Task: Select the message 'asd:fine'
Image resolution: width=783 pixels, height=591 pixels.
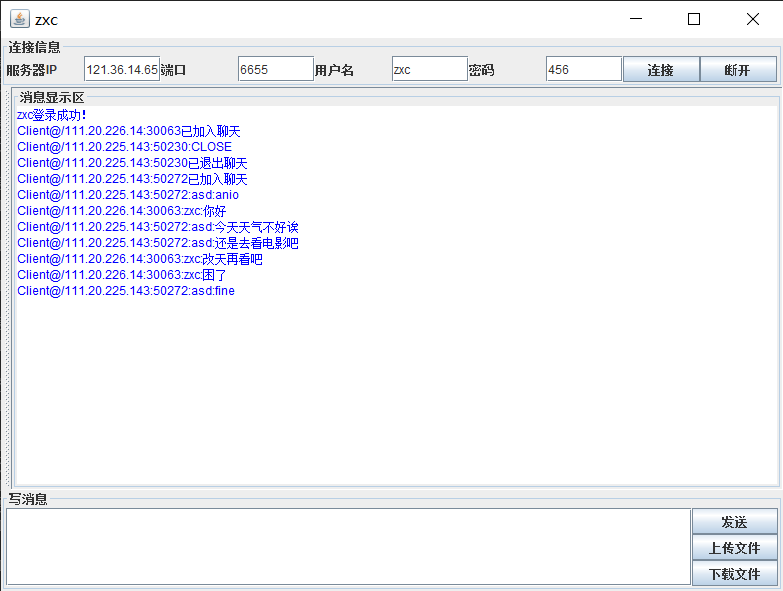Action: coord(126,291)
